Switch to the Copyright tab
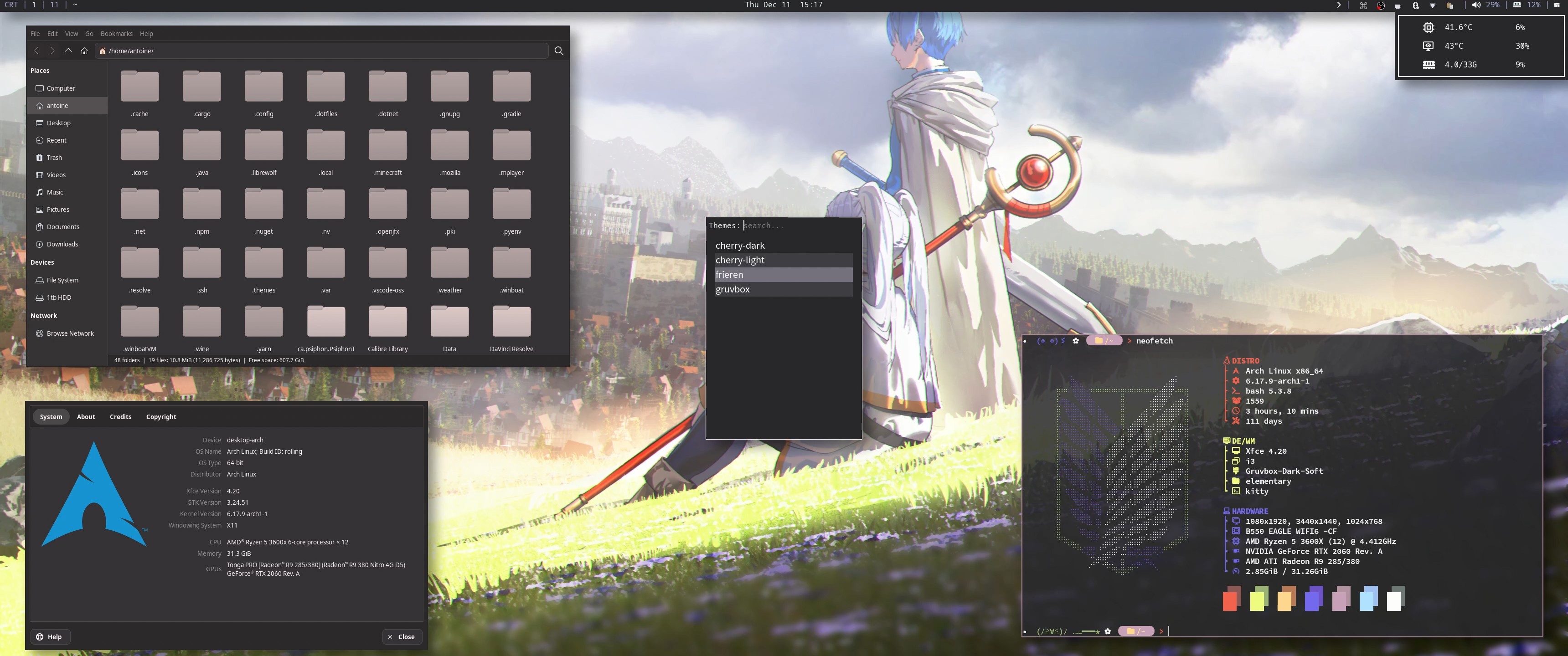Screen dimensions: 1568x656 pyautogui.click(x=161, y=417)
